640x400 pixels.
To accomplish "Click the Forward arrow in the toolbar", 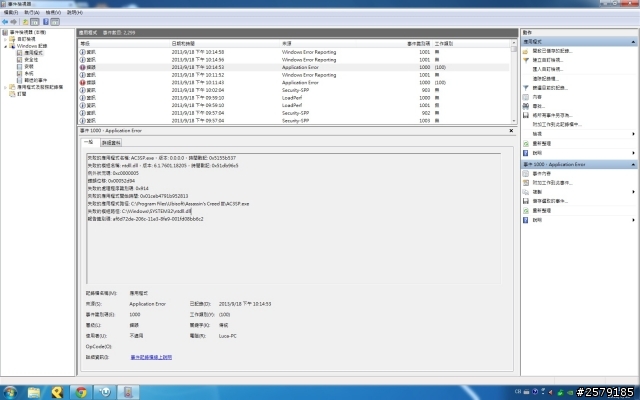I will [13, 22].
